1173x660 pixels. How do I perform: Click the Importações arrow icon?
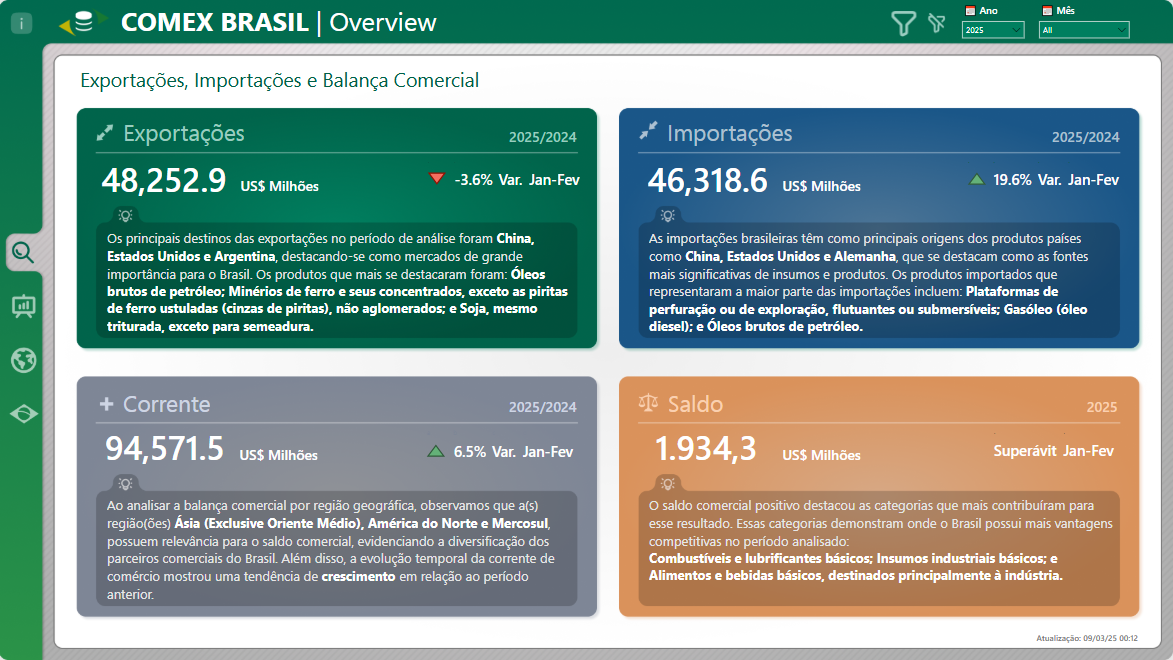click(x=649, y=131)
